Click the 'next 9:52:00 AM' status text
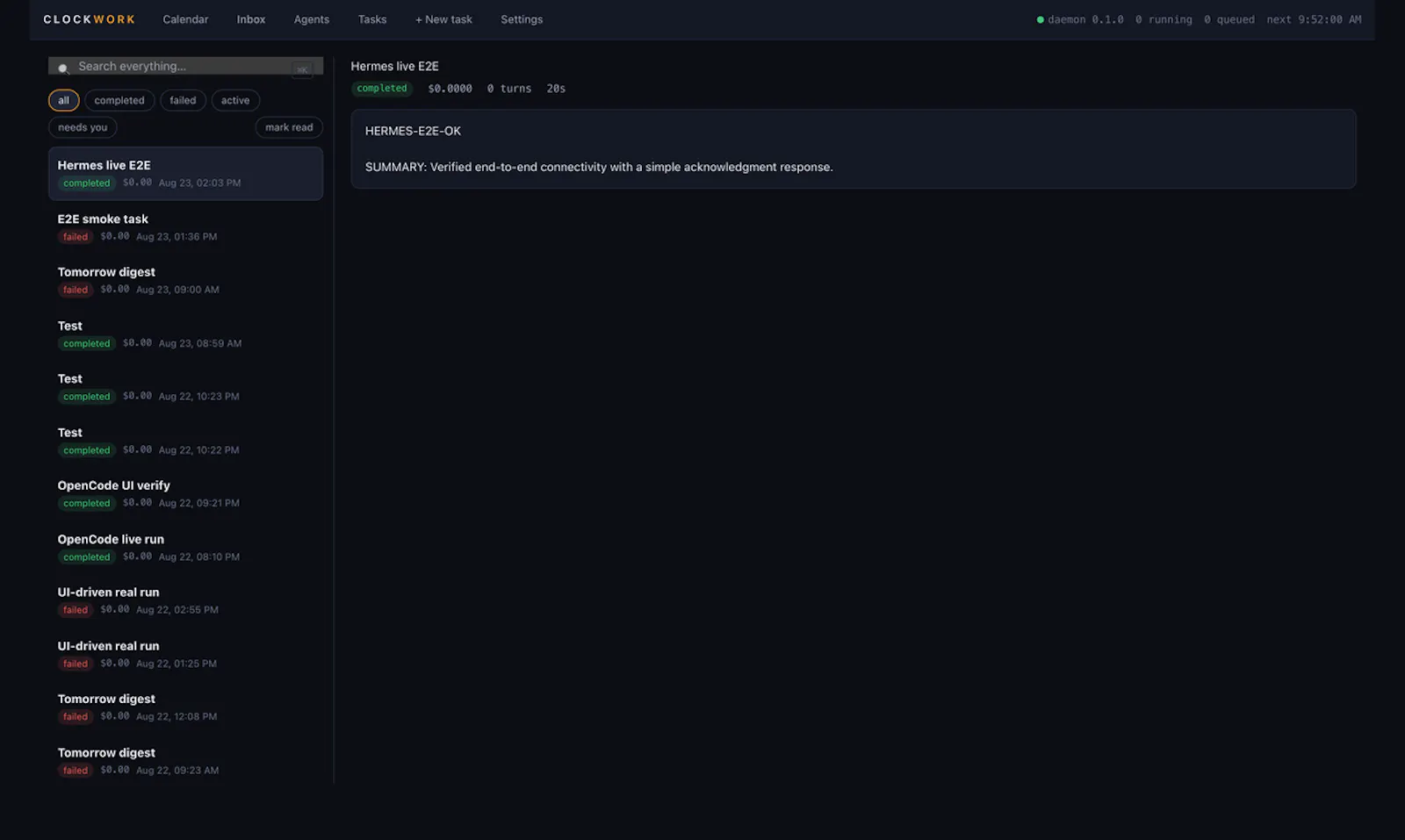This screenshot has height=840, width=1405. 1314,19
